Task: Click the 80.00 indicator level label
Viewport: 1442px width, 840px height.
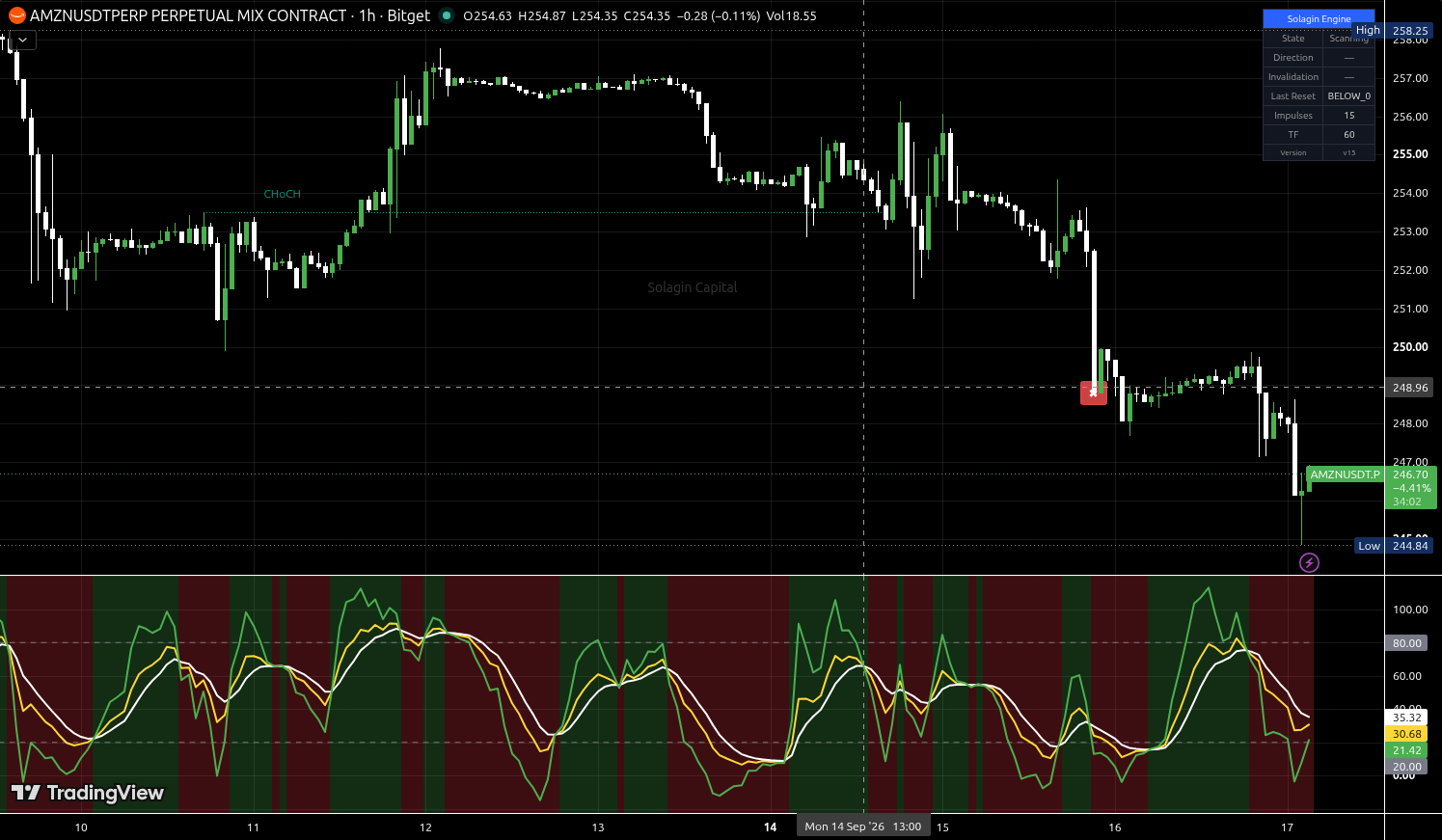Action: (x=1407, y=643)
